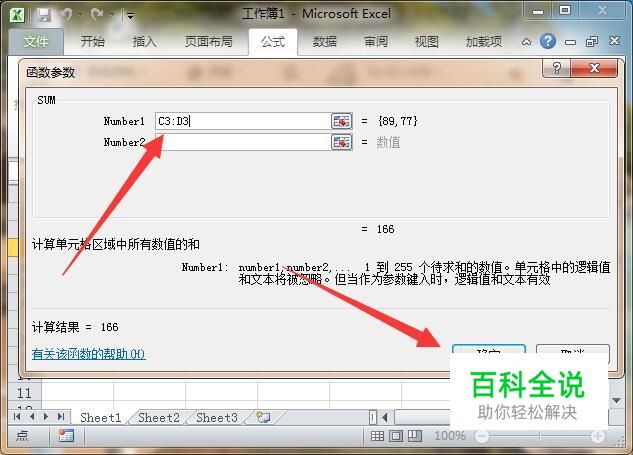Click the Number2 input field

243,142
